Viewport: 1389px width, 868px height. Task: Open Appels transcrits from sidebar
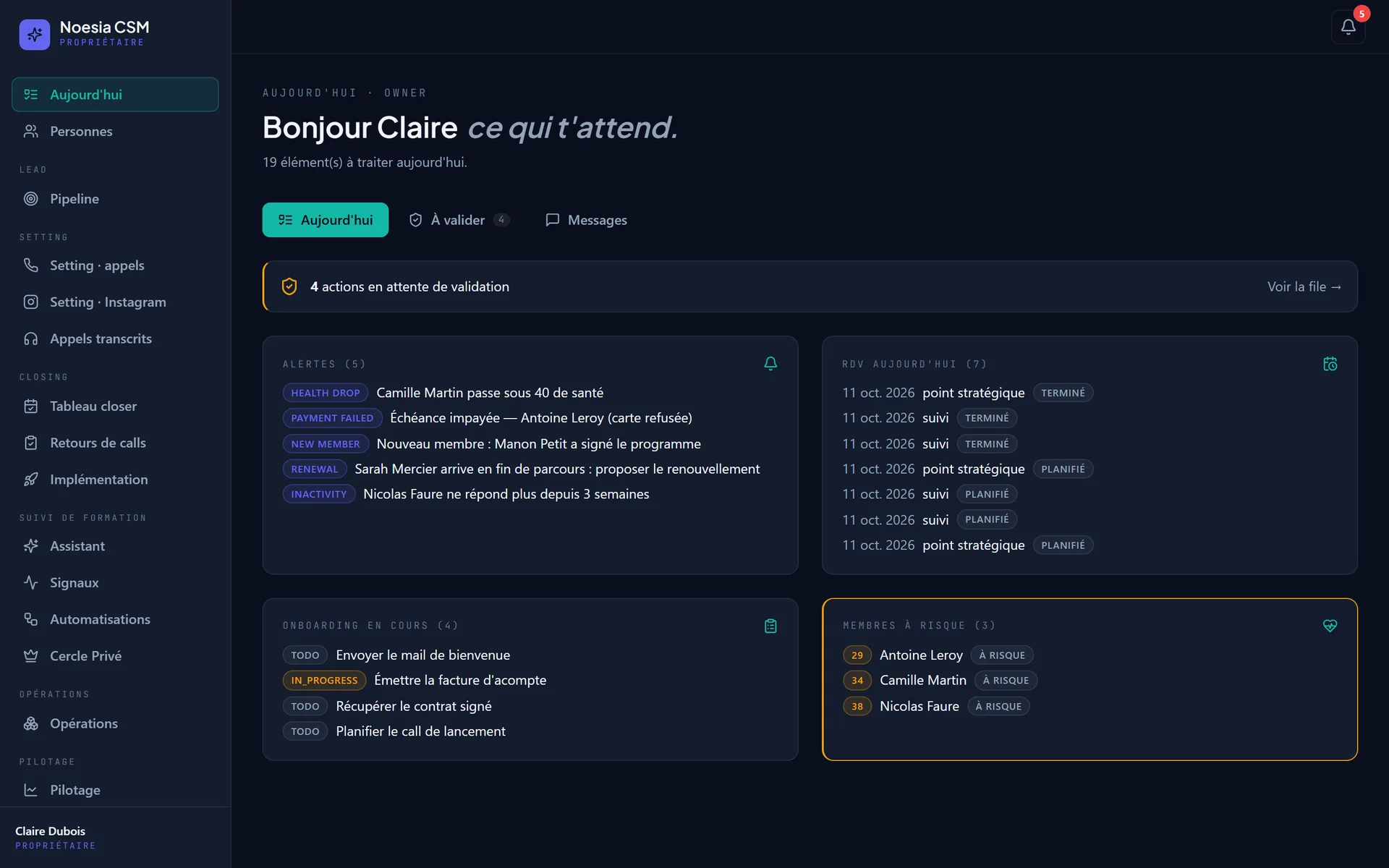115,339
